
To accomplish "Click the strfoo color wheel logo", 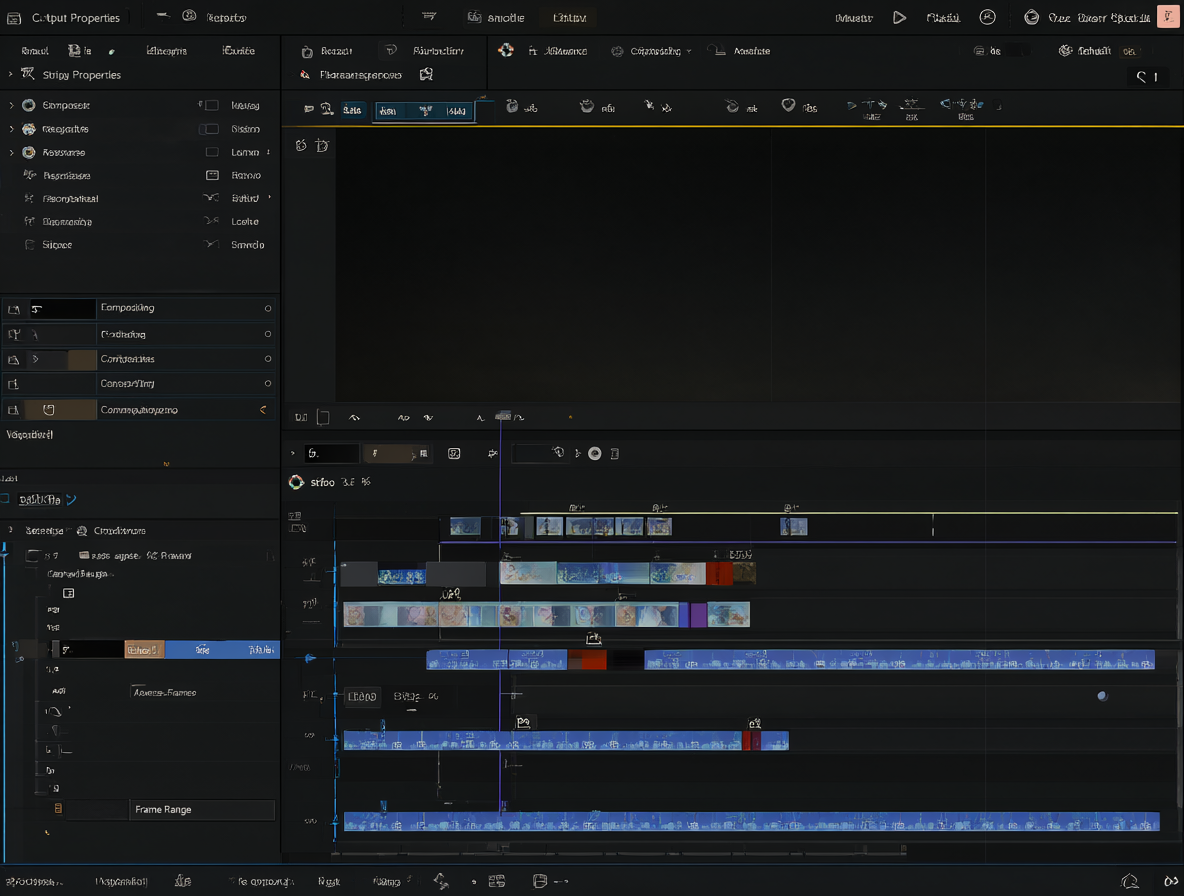I will click(x=296, y=482).
